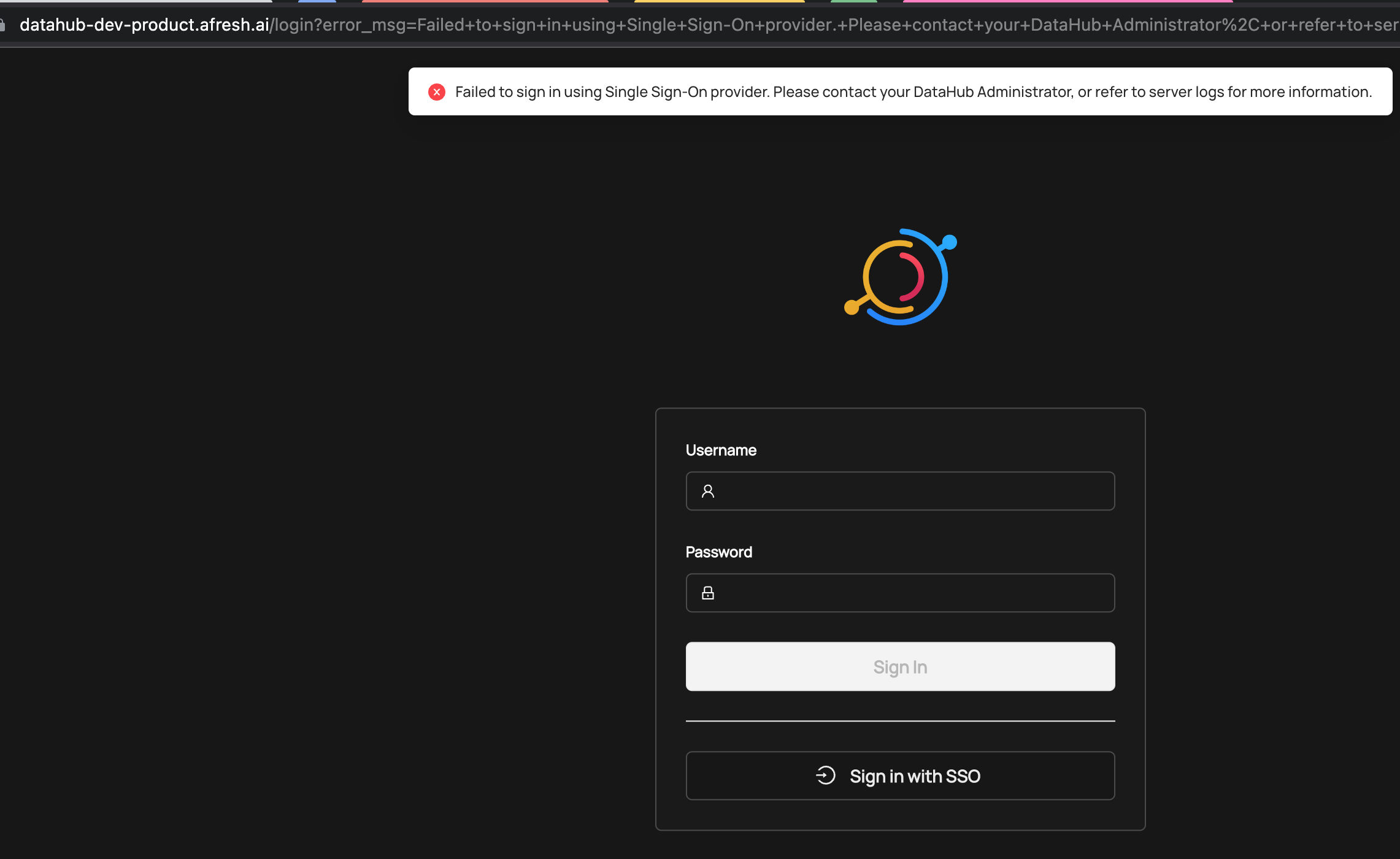Select the URL in the address bar
Image resolution: width=1400 pixels, height=859 pixels.
pyautogui.click(x=675, y=25)
